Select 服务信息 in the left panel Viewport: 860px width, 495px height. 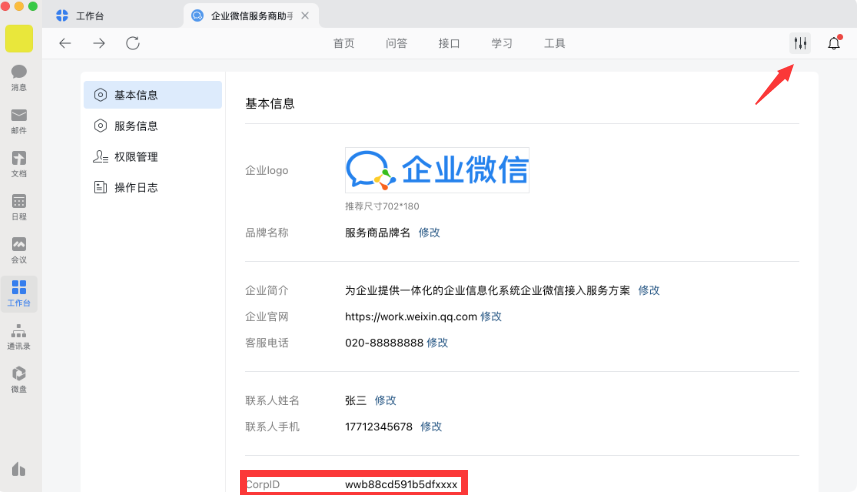point(136,126)
